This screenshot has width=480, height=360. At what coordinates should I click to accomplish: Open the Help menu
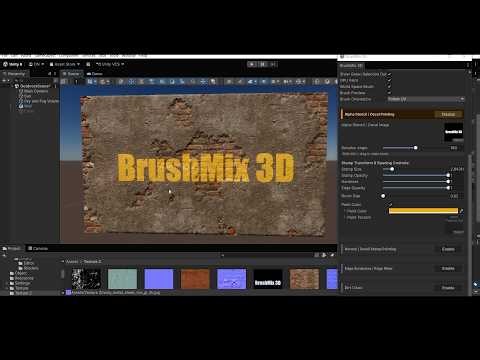pyautogui.click(x=143, y=56)
